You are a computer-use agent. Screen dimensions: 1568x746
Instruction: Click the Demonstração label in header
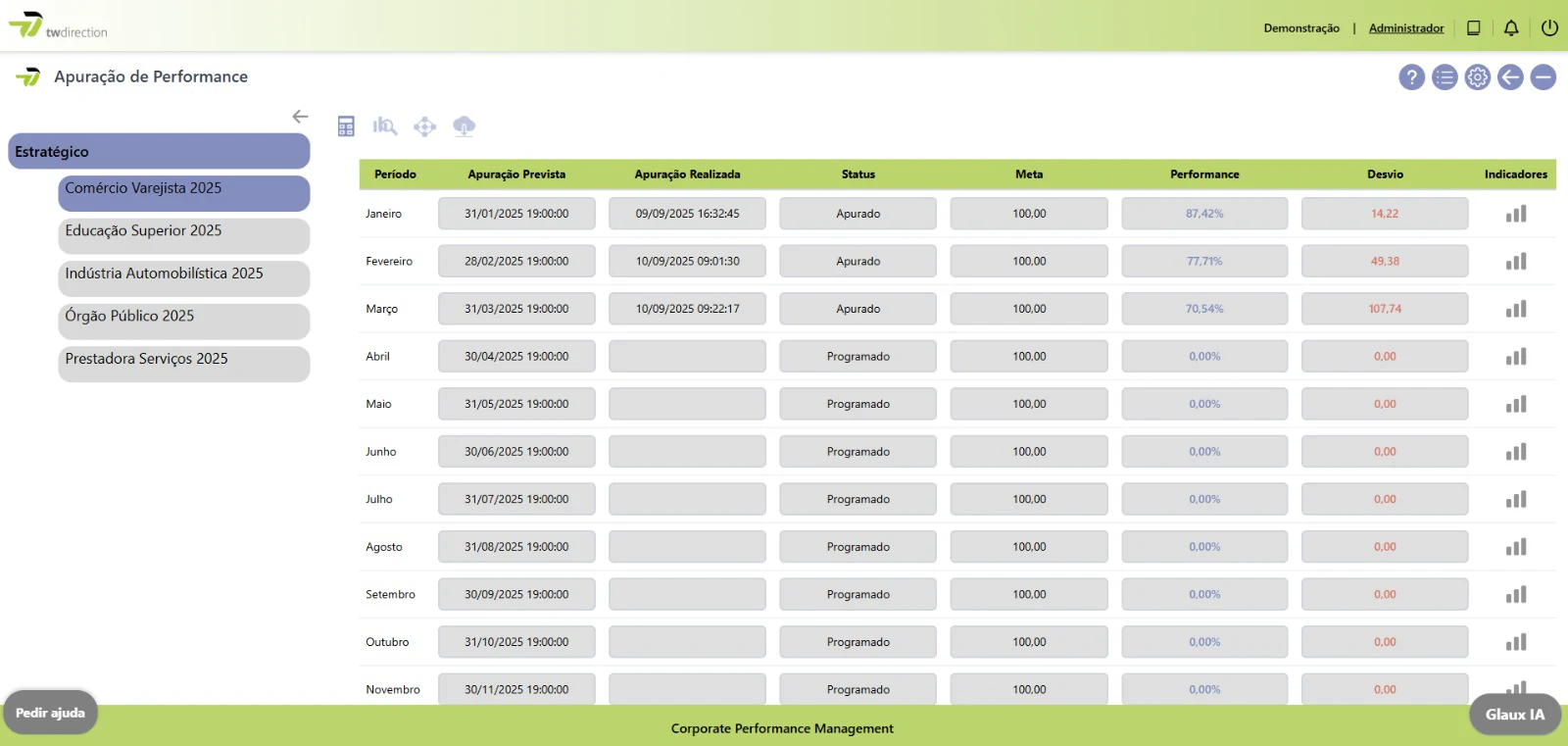click(x=1301, y=28)
